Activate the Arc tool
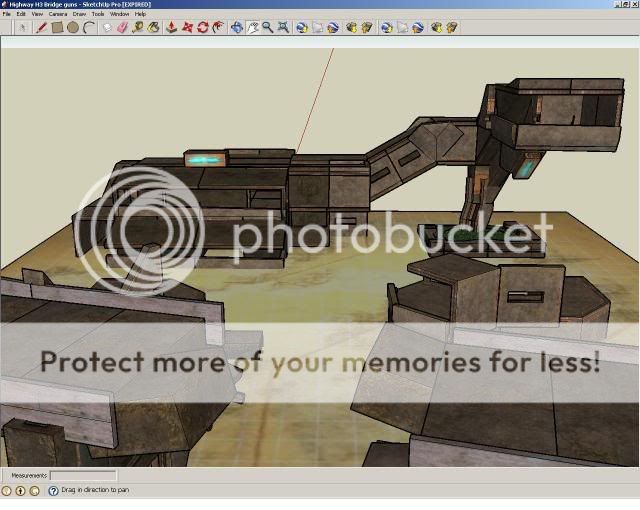640x510 pixels. pyautogui.click(x=89, y=28)
